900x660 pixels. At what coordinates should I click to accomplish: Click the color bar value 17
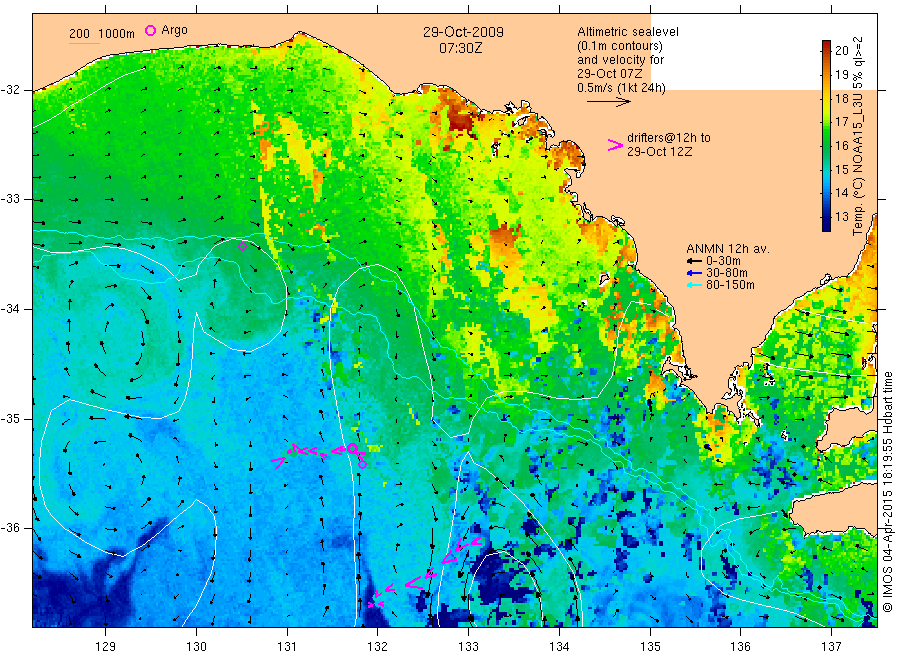pyautogui.click(x=841, y=122)
